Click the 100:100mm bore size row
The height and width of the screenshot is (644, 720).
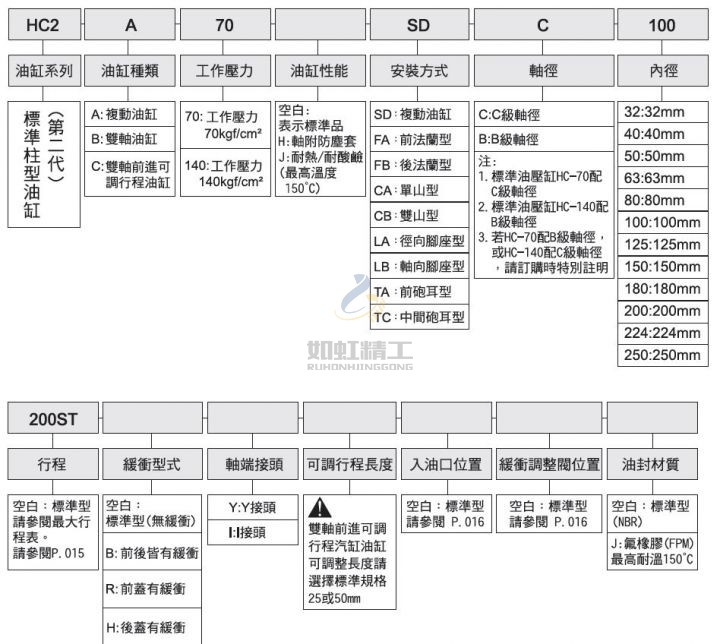(x=661, y=221)
